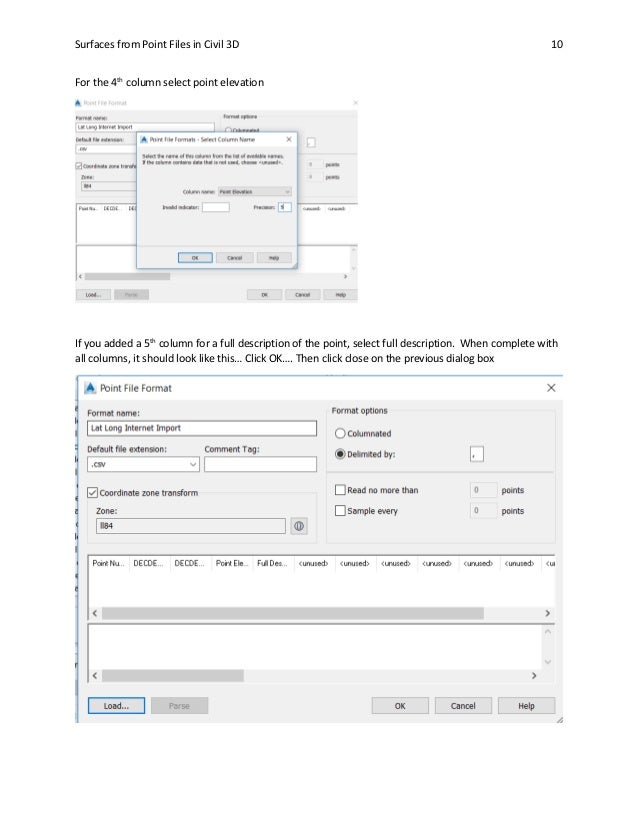This screenshot has height=826, width=638.
Task: Click right arrow of preview pane scrollbar
Action: (534, 675)
